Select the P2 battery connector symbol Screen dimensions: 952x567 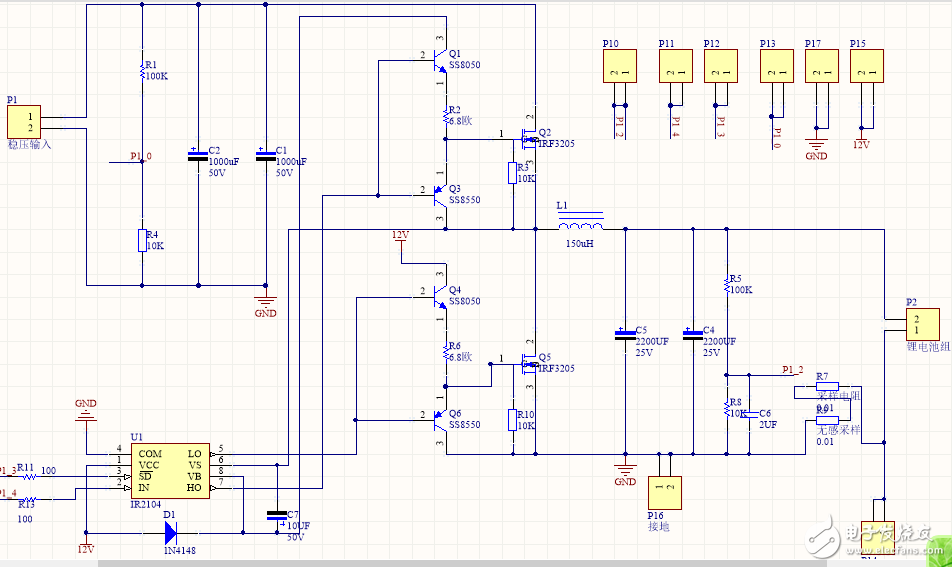(x=923, y=325)
